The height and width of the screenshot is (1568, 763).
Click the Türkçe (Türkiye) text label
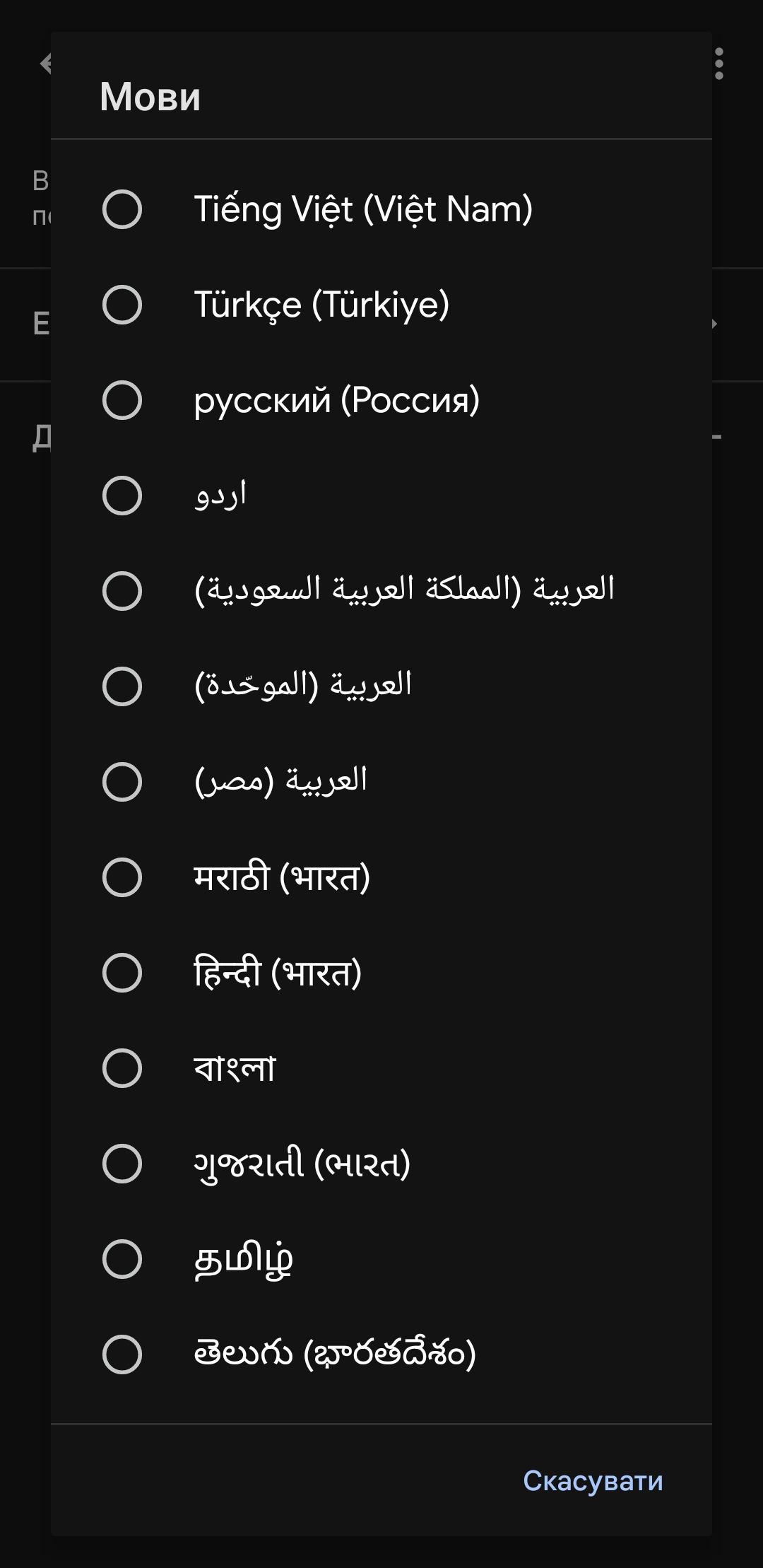(321, 305)
